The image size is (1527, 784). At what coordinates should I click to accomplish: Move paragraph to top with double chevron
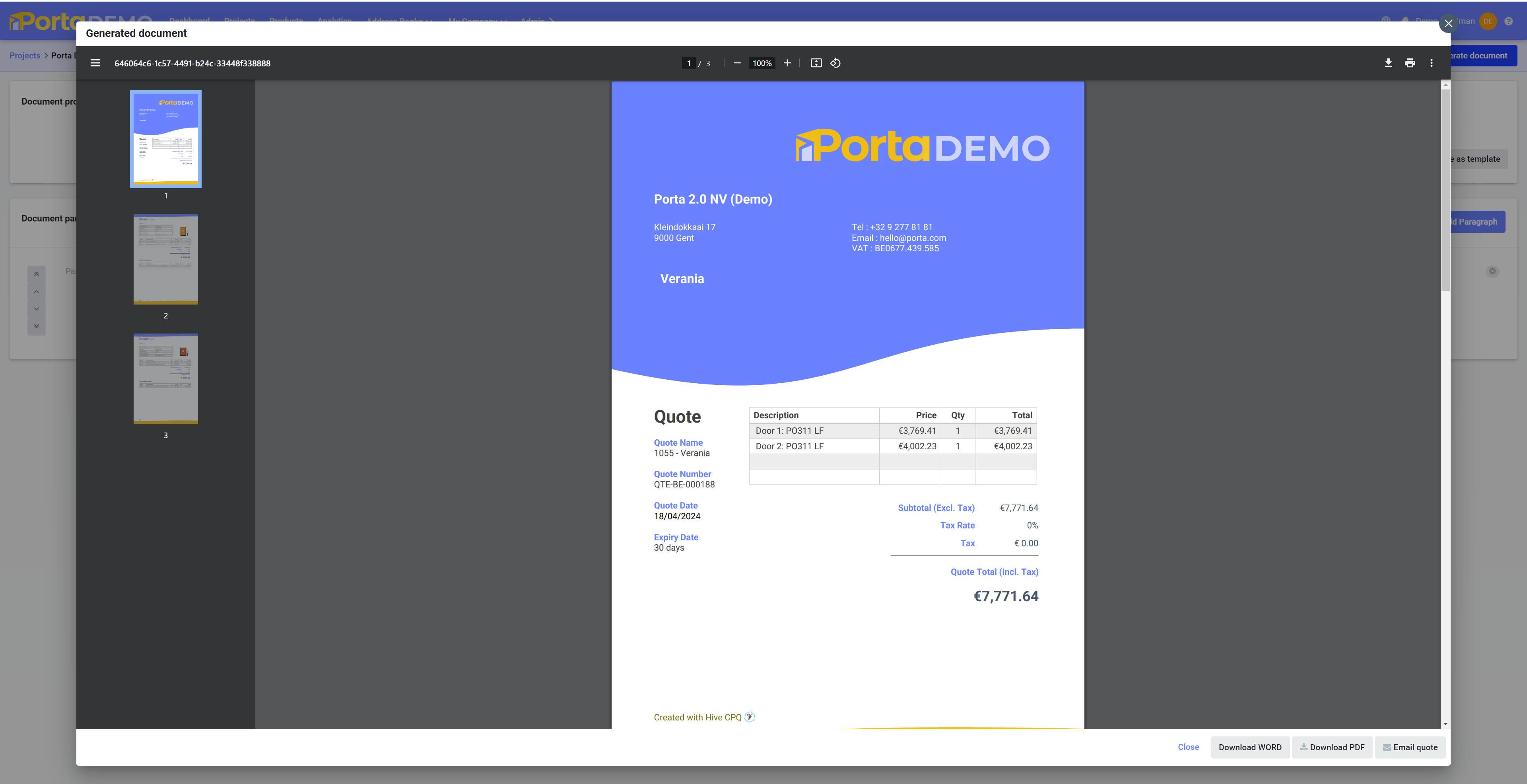point(36,274)
